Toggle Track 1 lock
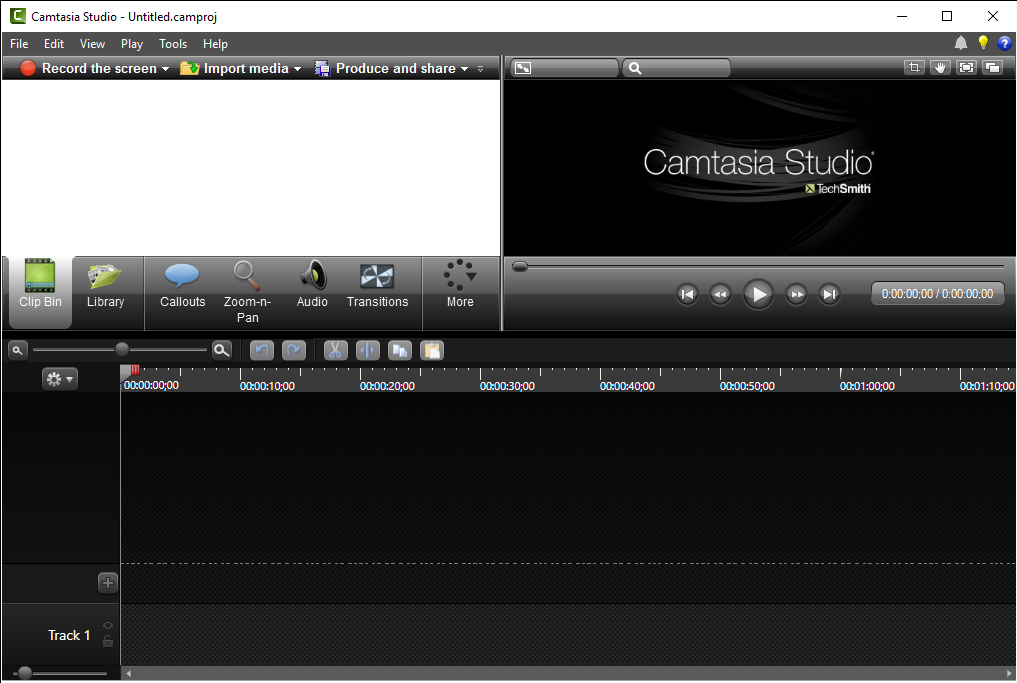 tap(108, 642)
